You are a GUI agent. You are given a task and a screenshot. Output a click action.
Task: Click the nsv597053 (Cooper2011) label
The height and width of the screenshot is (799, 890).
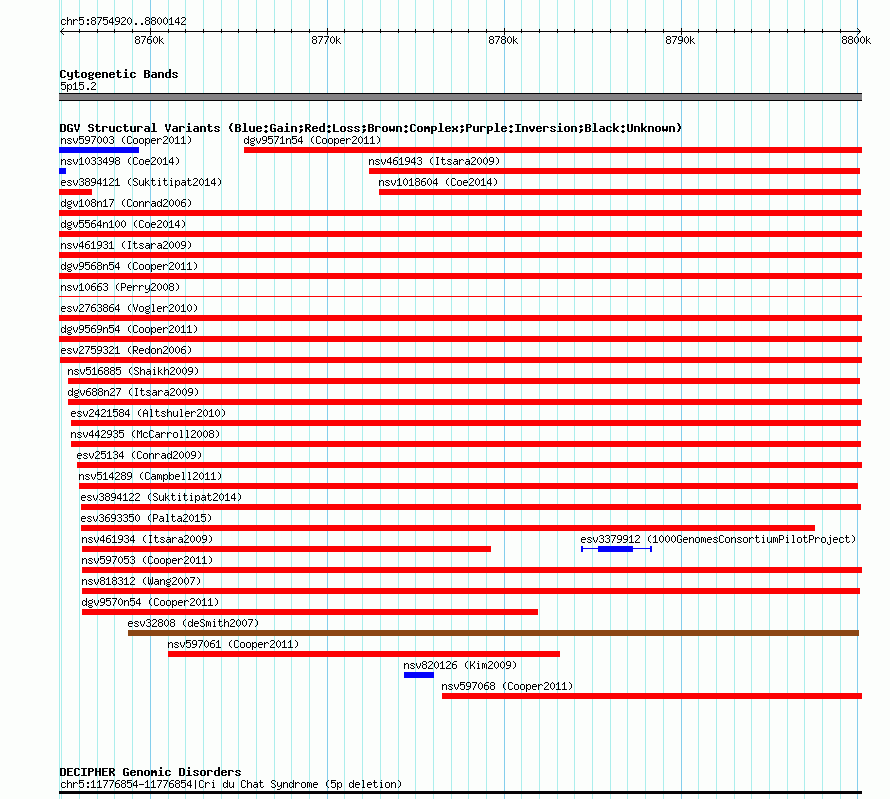147,560
